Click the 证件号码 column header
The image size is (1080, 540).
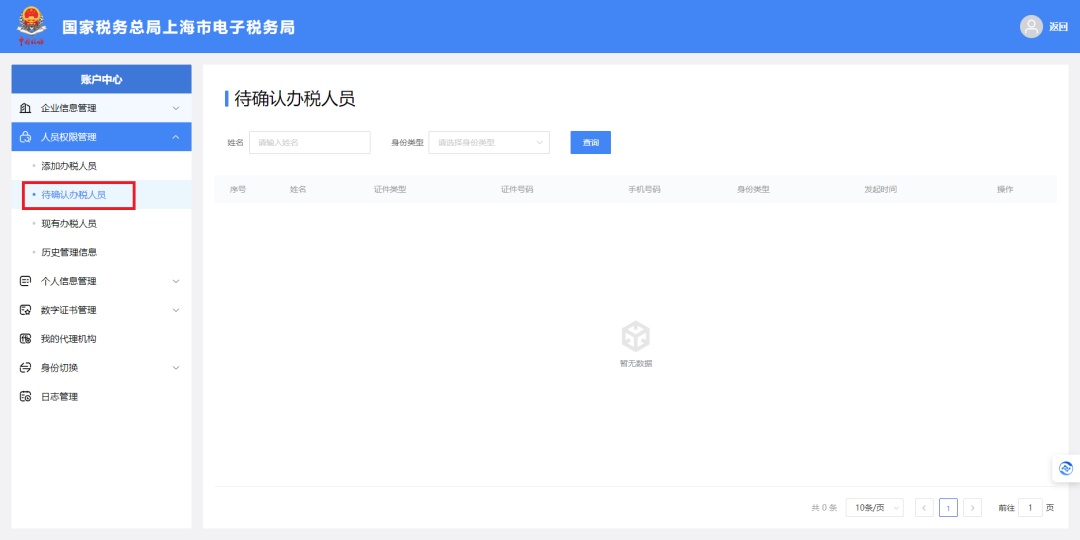tap(517, 189)
